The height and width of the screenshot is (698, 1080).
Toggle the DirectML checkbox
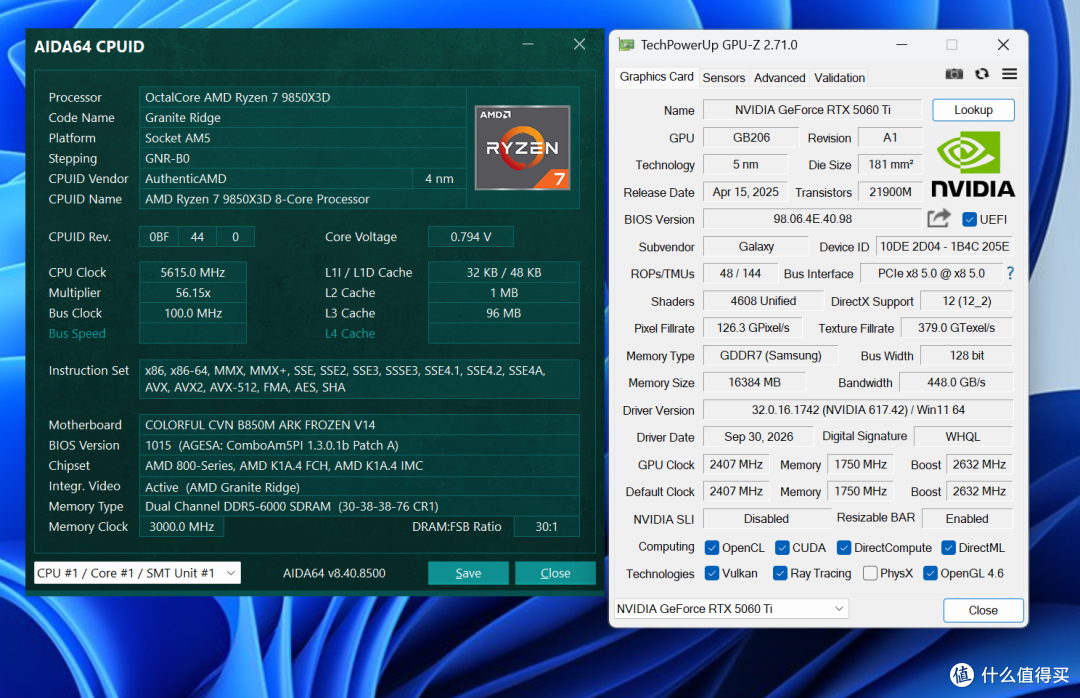[948, 548]
